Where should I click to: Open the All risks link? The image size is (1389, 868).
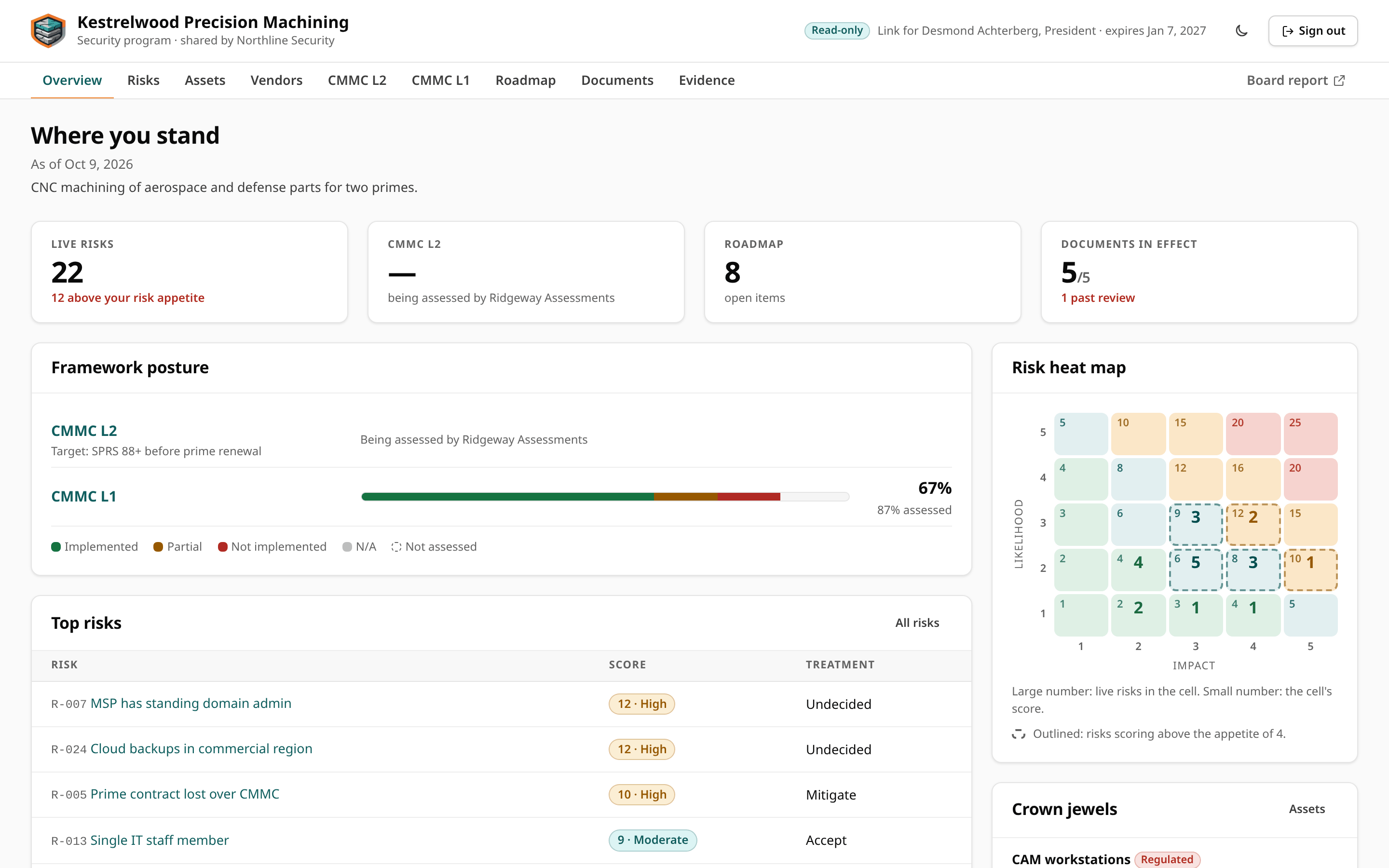[x=917, y=623]
